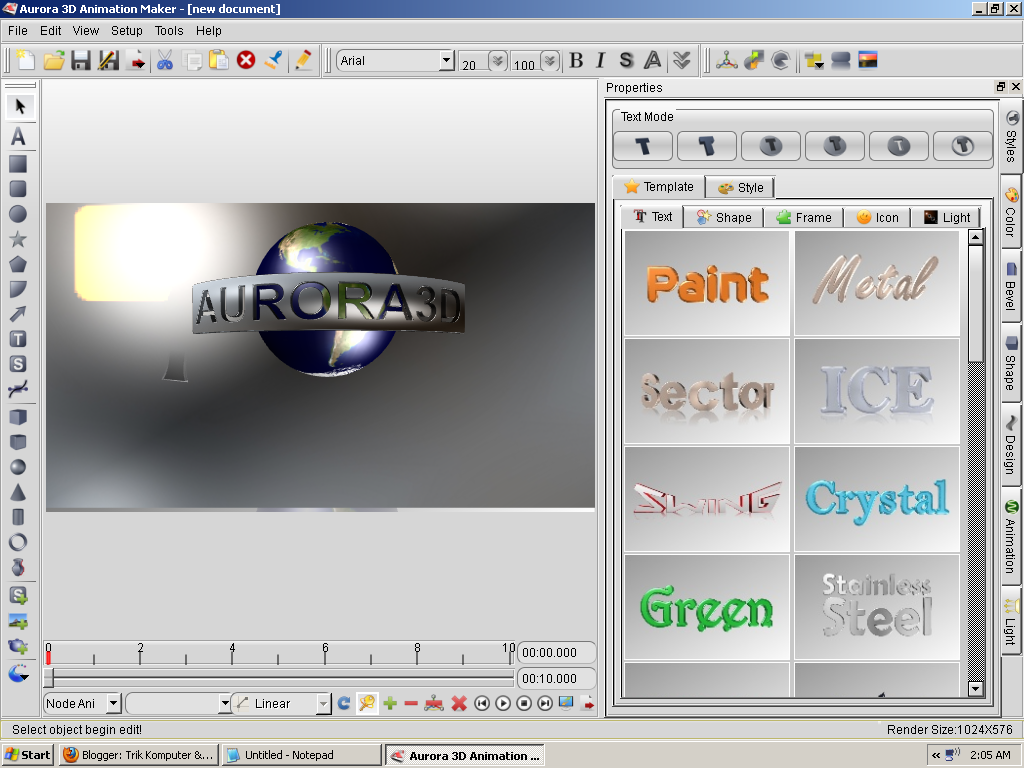Open Untitled - Notepad from the taskbar
Viewport: 1024px width, 768px height.
tap(301, 755)
